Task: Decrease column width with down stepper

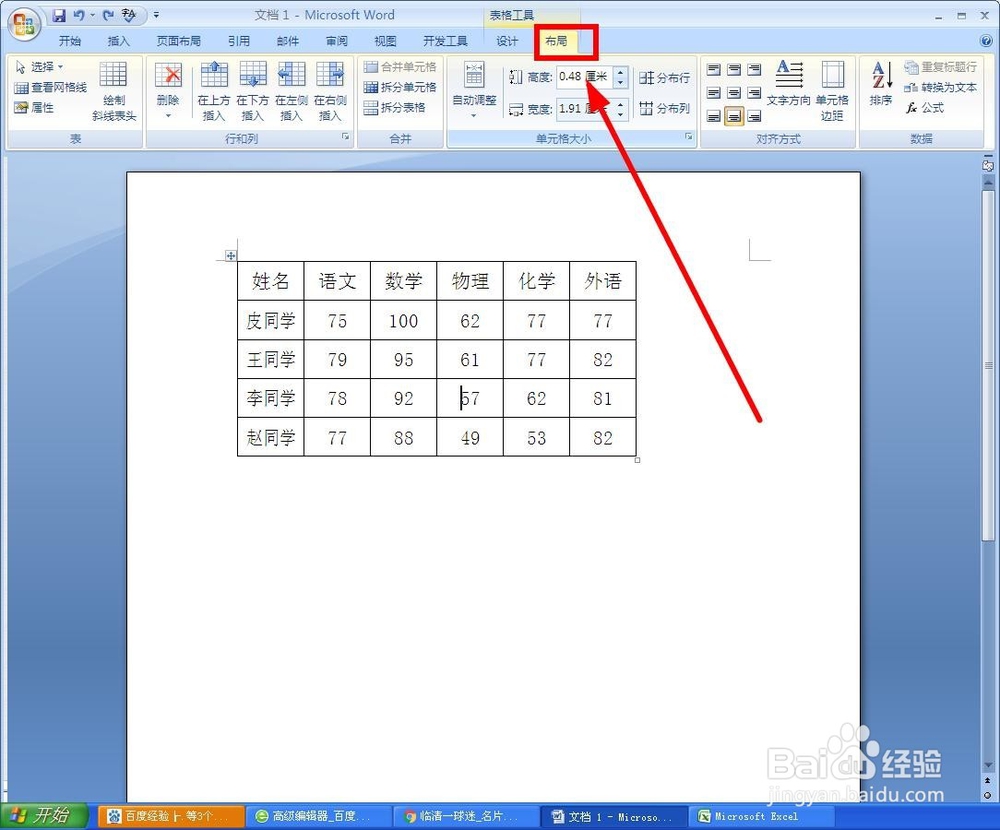Action: tap(621, 114)
